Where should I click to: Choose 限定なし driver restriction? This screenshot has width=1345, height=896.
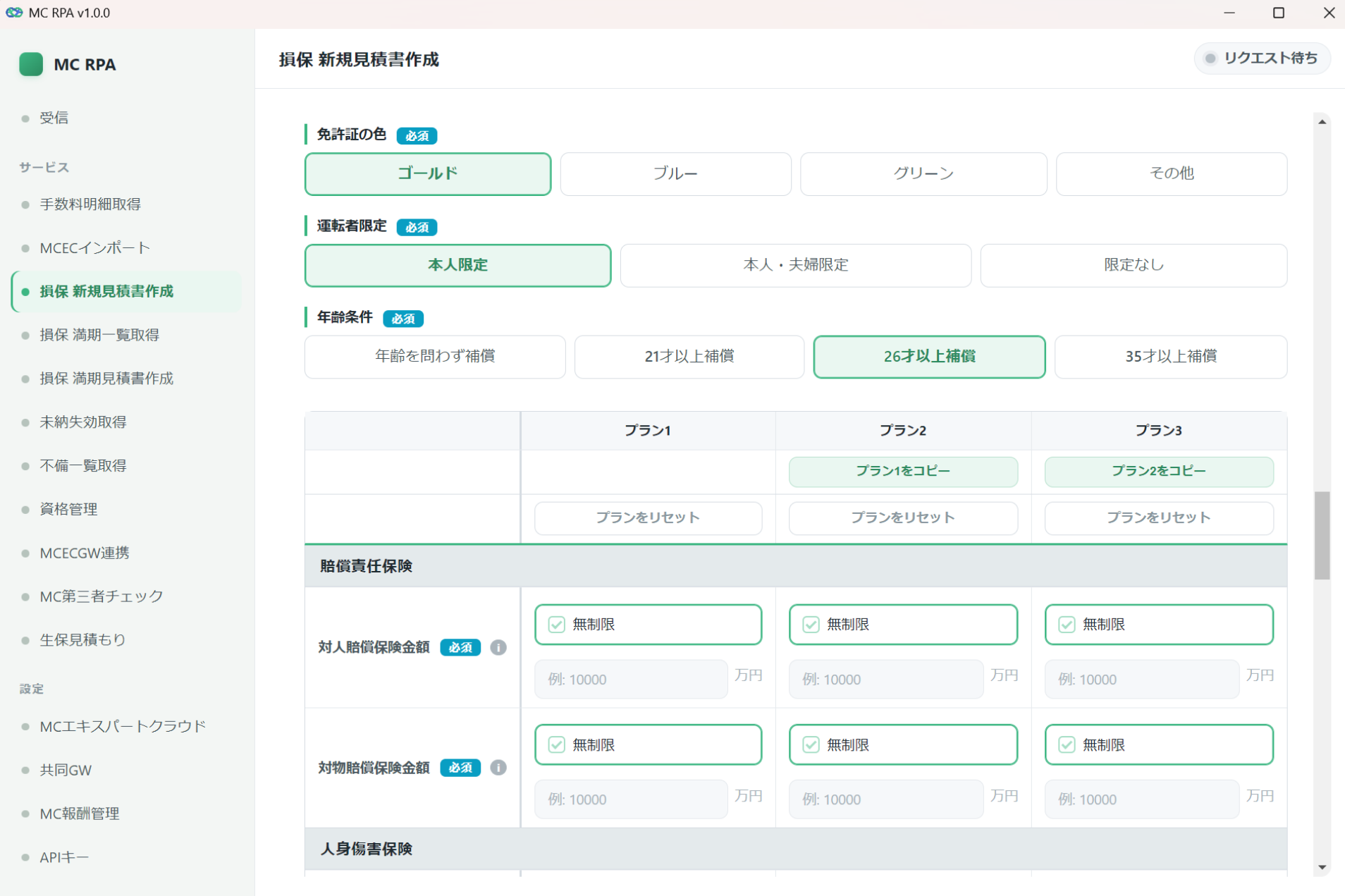click(x=1134, y=265)
